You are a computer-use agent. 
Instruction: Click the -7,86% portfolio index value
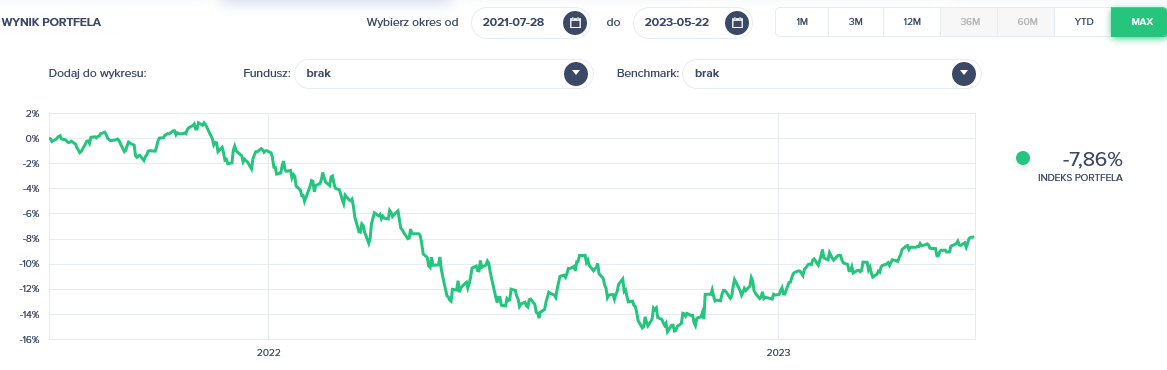(1092, 159)
